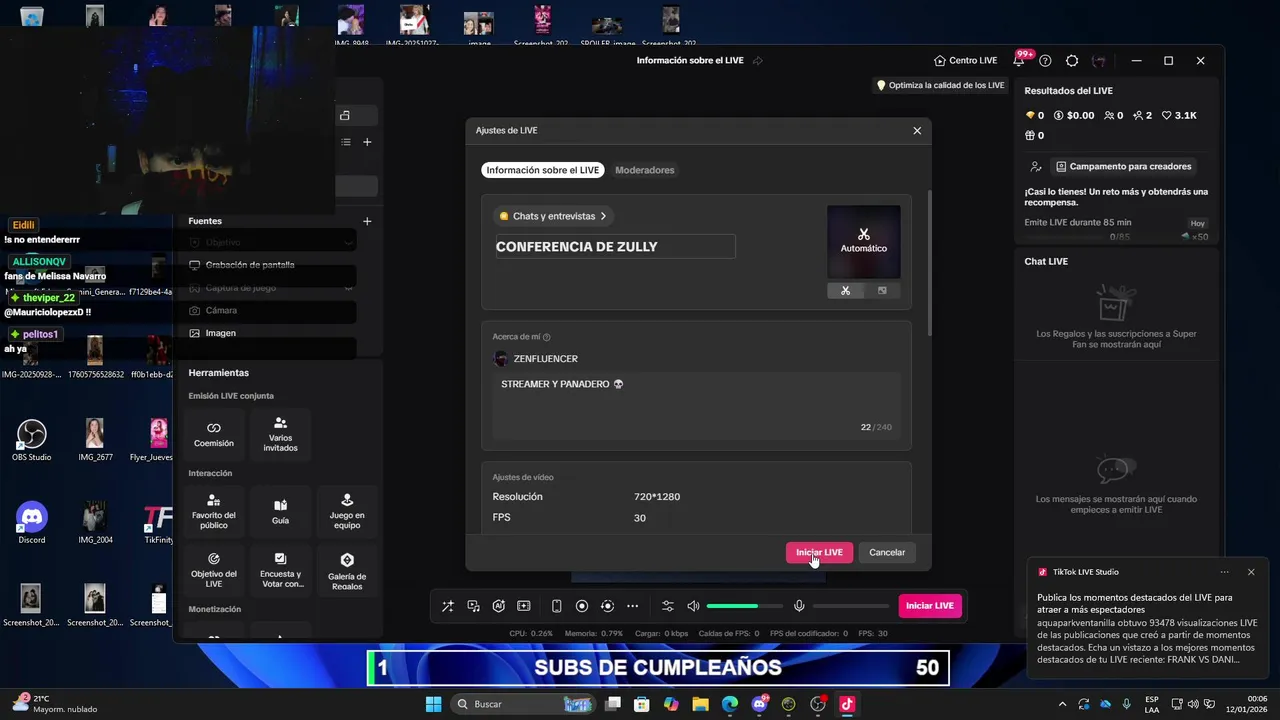The image size is (1280, 720).
Task: Open the sparkle frame overlay tool
Action: 523,606
